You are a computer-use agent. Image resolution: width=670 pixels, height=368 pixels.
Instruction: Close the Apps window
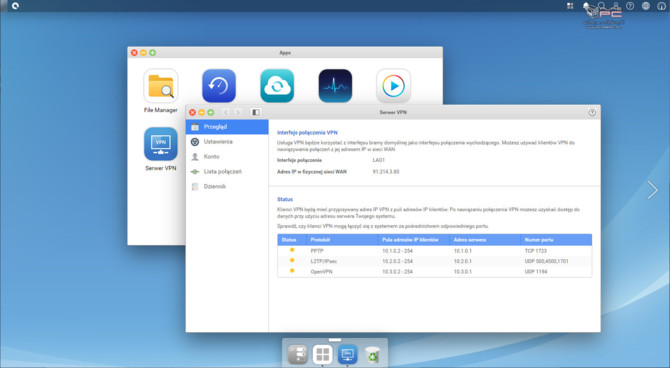click(134, 53)
